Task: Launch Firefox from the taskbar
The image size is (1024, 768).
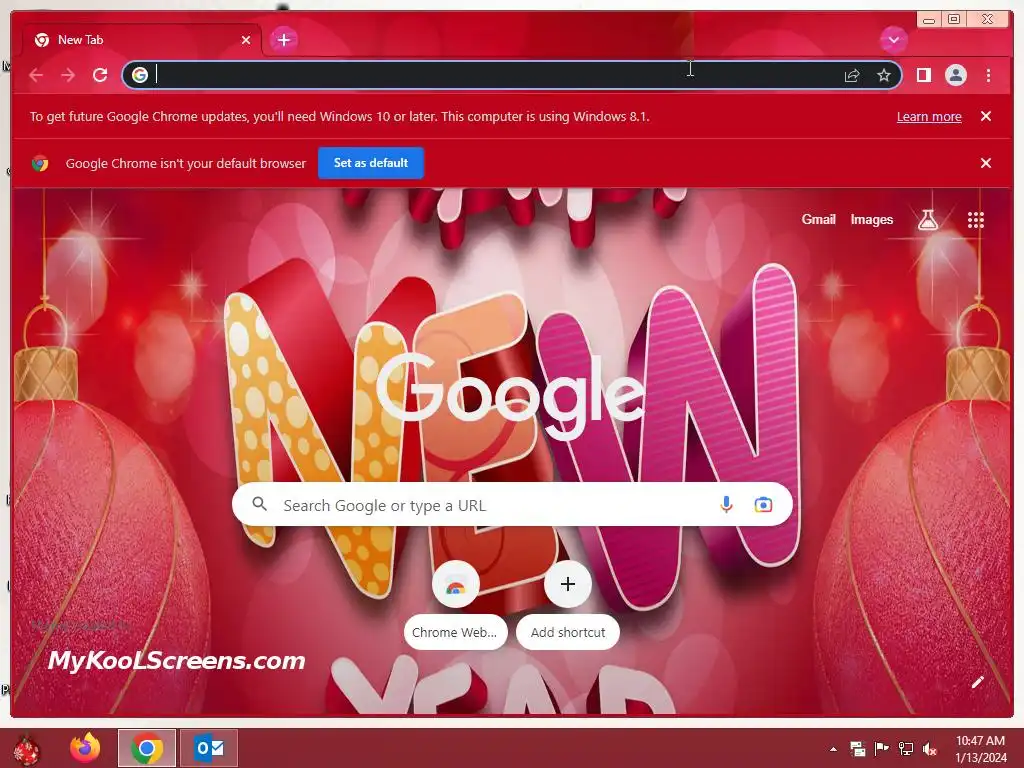Action: point(86,748)
